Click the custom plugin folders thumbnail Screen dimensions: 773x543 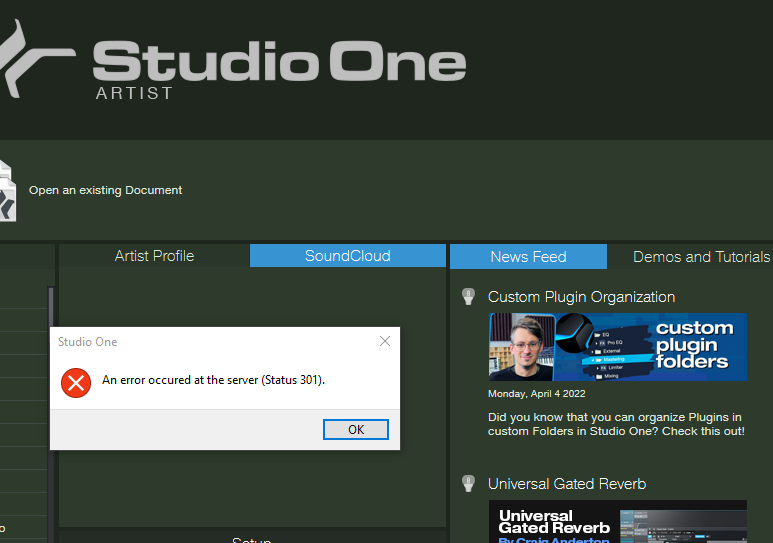[618, 347]
